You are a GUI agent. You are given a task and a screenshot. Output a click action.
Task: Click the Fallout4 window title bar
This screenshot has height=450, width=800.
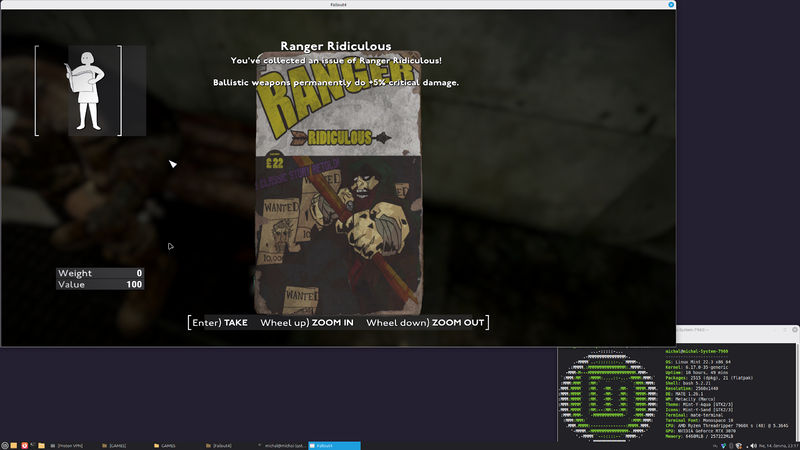pyautogui.click(x=338, y=4)
